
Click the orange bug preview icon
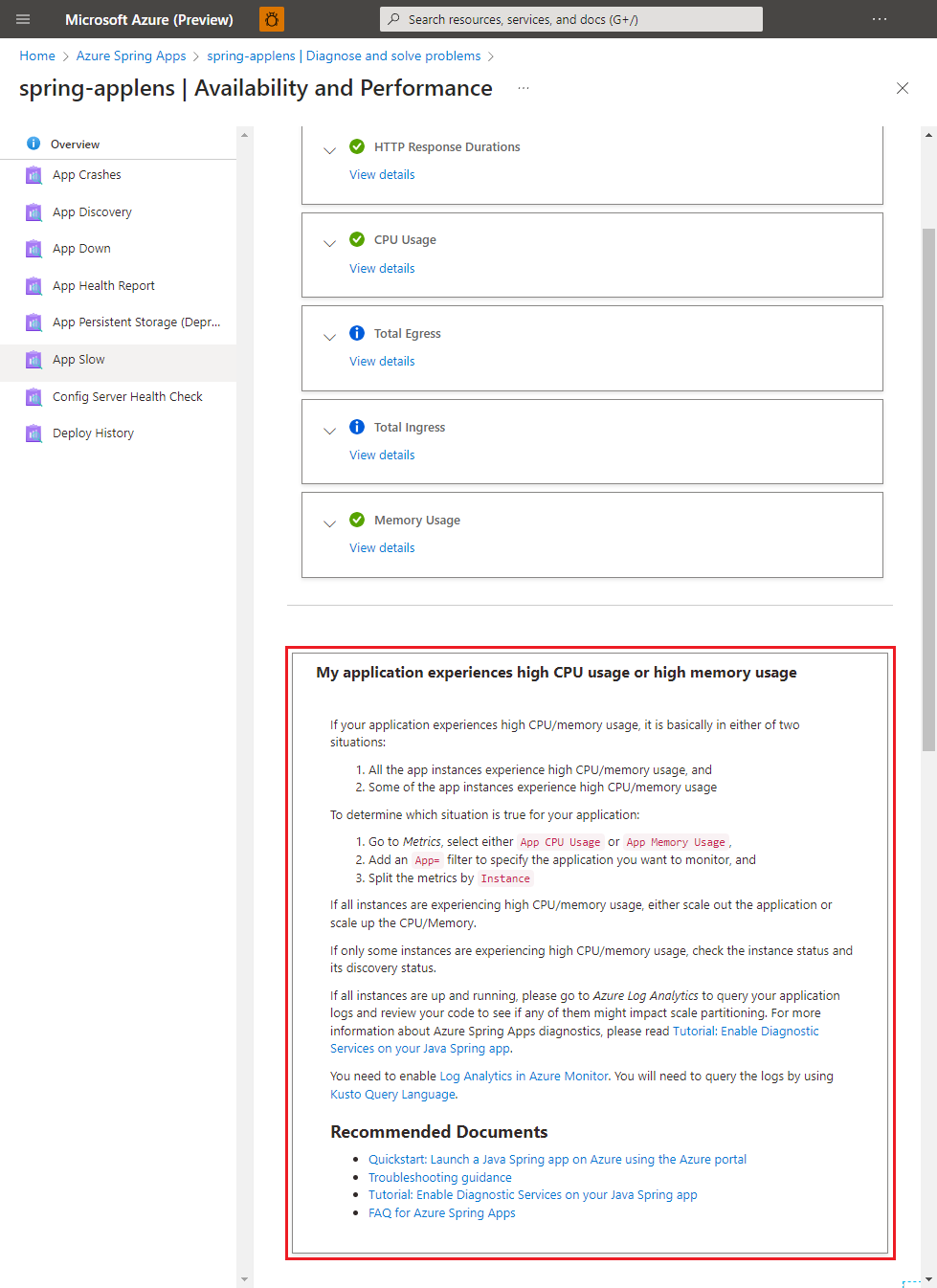point(272,19)
